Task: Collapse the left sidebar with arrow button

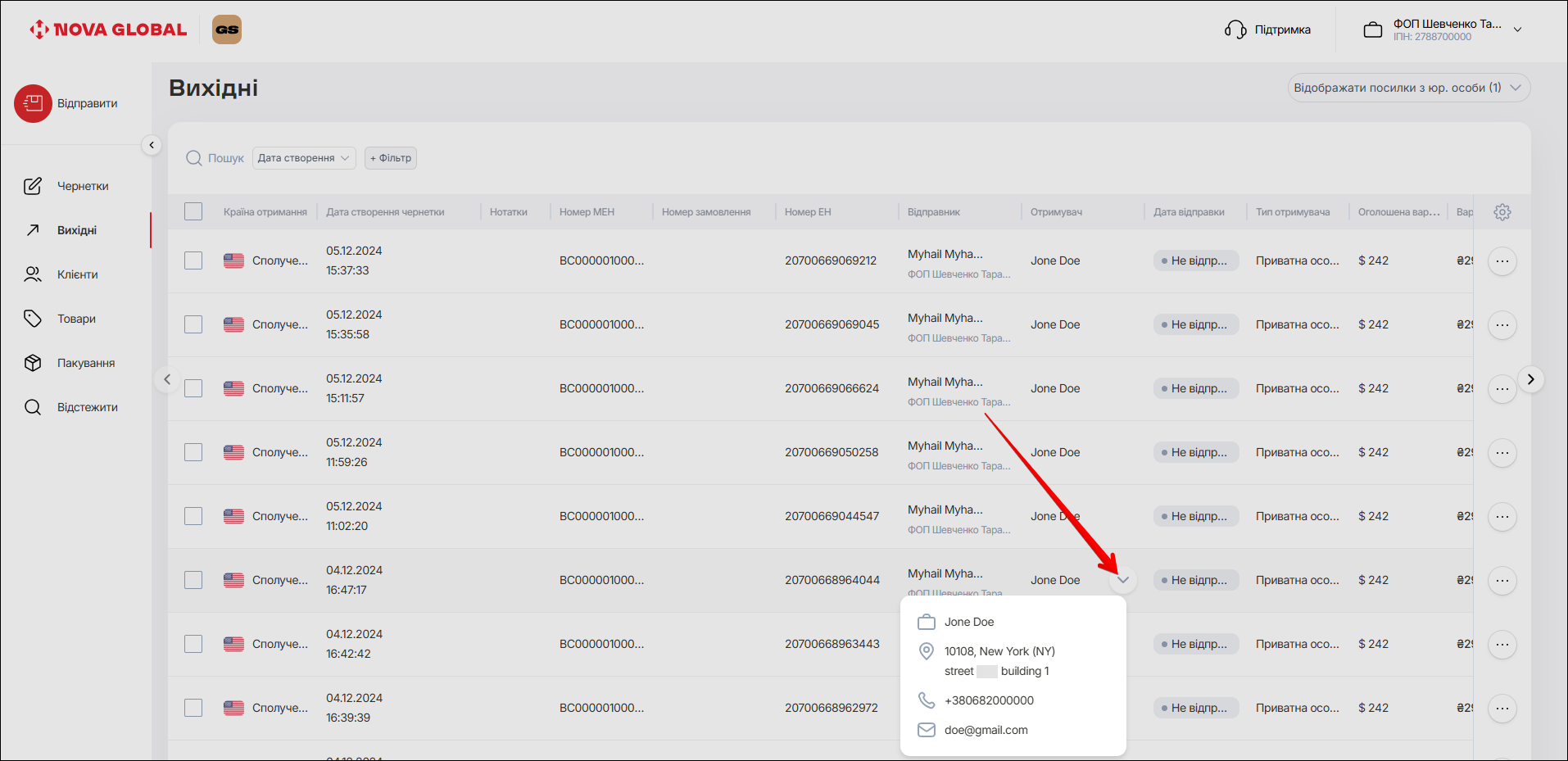Action: (152, 145)
